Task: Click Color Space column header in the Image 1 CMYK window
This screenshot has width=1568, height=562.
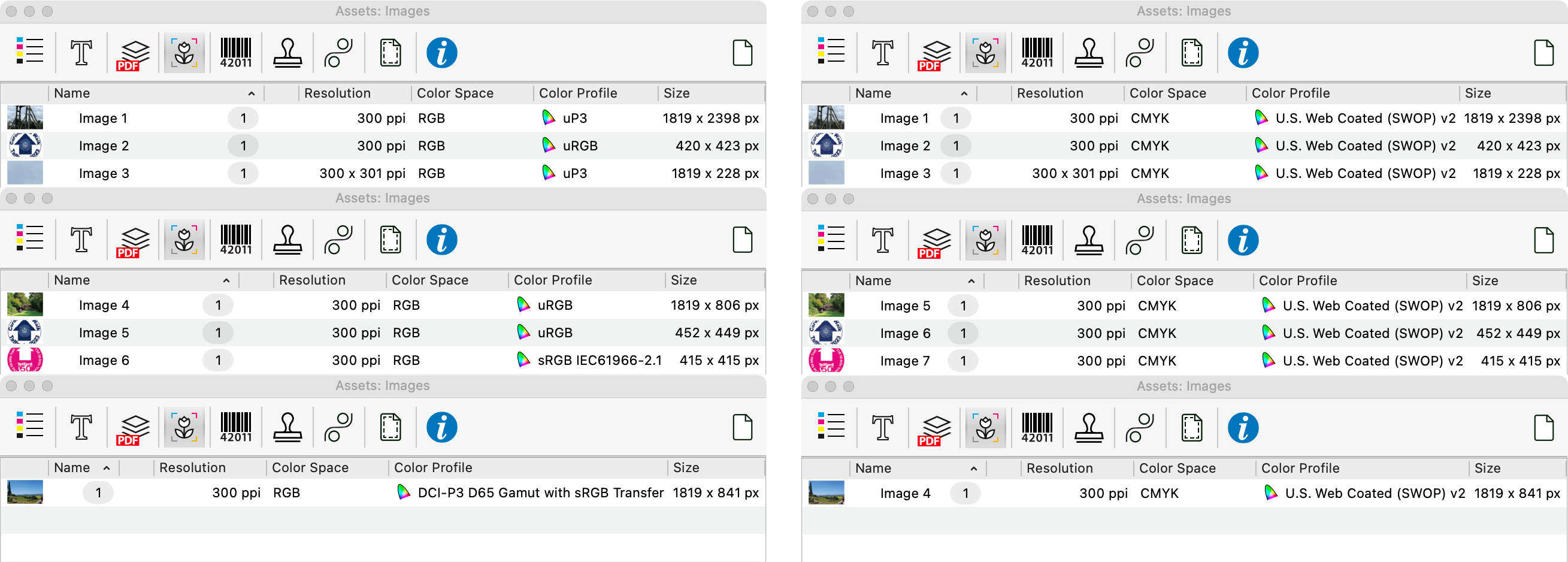Action: coord(1185,93)
